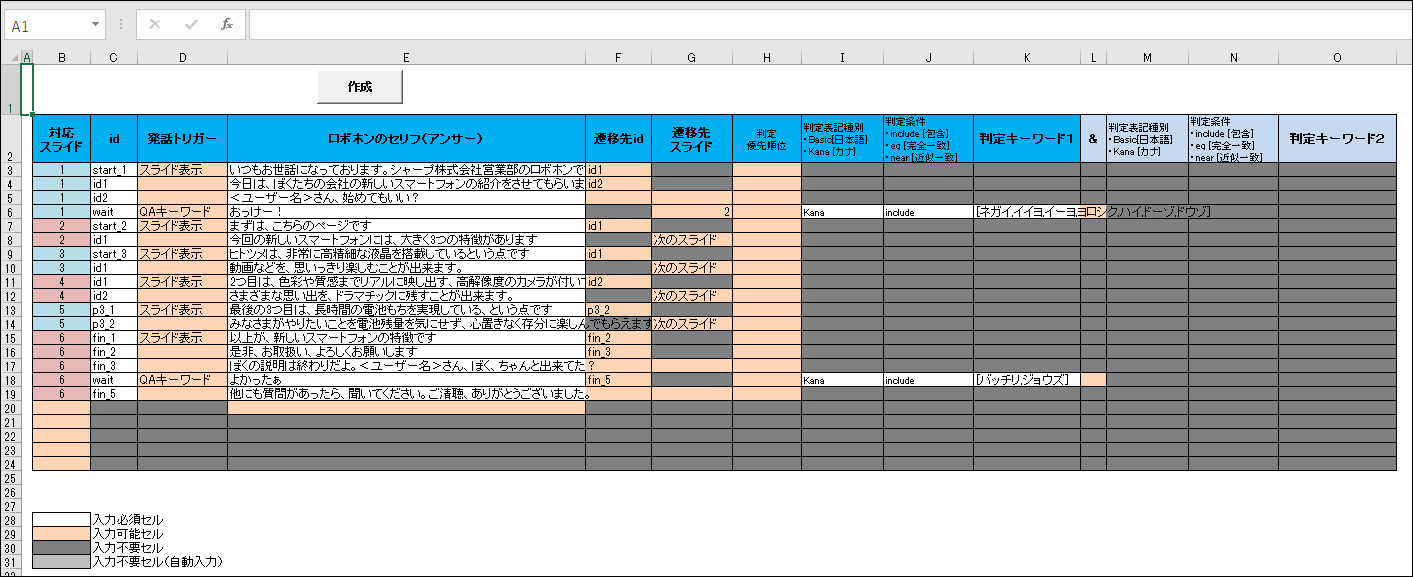The width and height of the screenshot is (1413, 577).
Task: Select the QAキーワード cell in the おっけー! row
Action: tap(183, 212)
